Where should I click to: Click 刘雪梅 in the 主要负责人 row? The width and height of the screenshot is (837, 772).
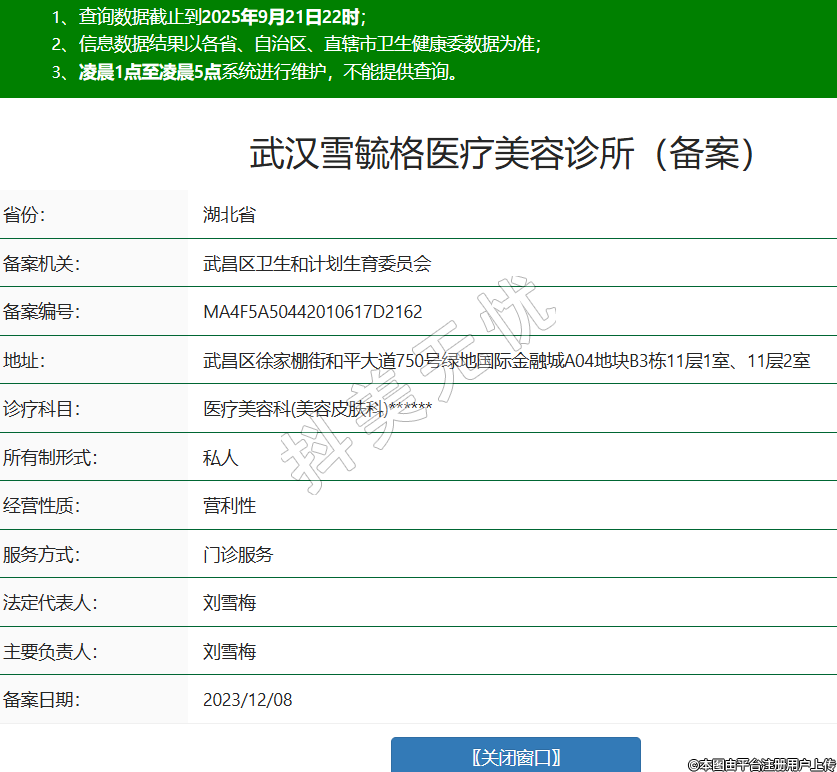(229, 652)
